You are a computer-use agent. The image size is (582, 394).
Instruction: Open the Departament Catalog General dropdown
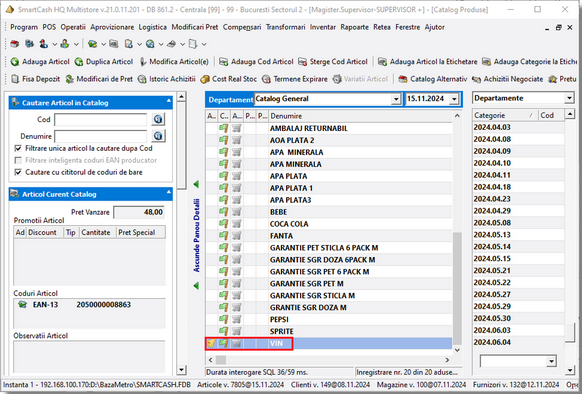pyautogui.click(x=396, y=99)
